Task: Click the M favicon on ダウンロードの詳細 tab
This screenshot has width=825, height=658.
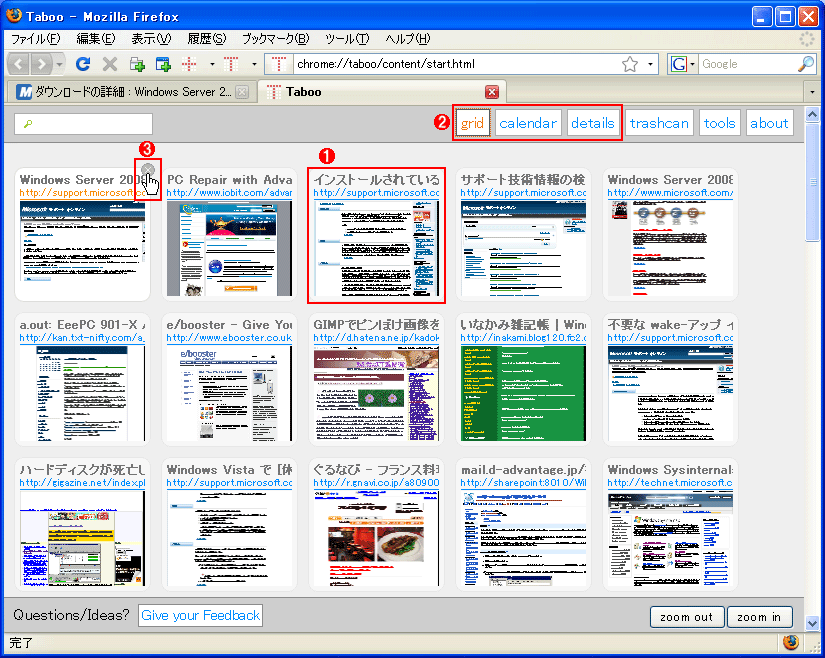Action: coord(24,92)
